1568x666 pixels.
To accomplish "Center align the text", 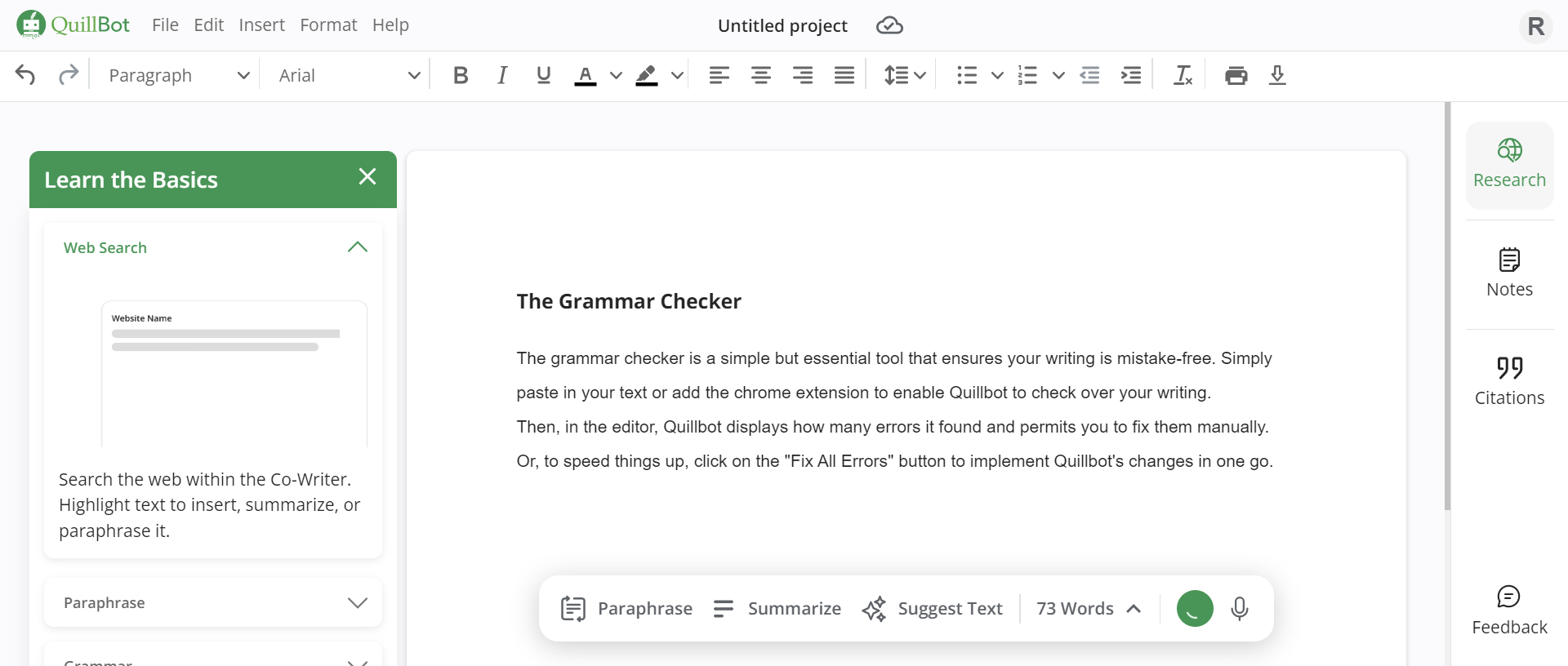I will click(761, 75).
